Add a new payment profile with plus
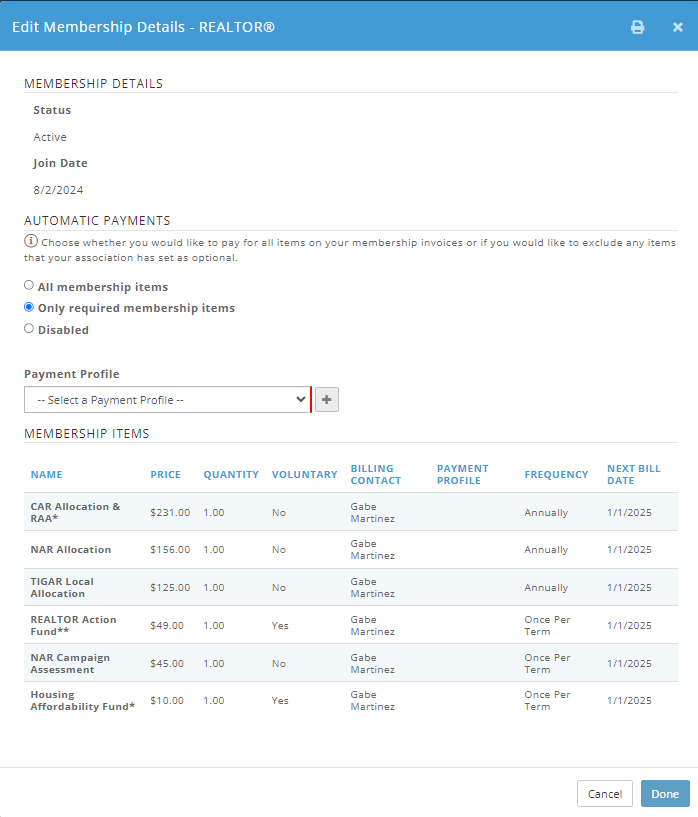The height and width of the screenshot is (817, 698). (x=327, y=400)
